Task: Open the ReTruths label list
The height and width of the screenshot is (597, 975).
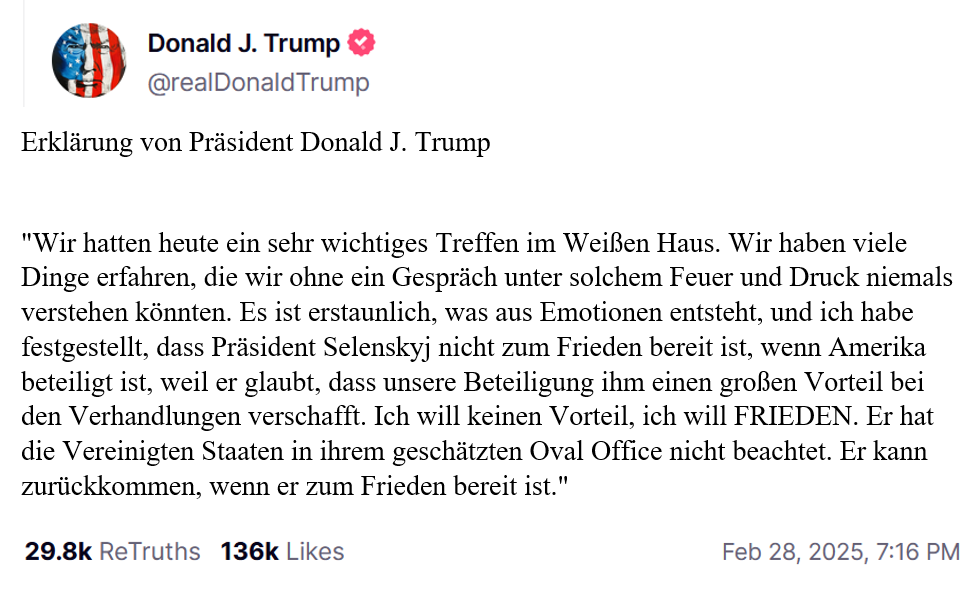Action: 150,552
